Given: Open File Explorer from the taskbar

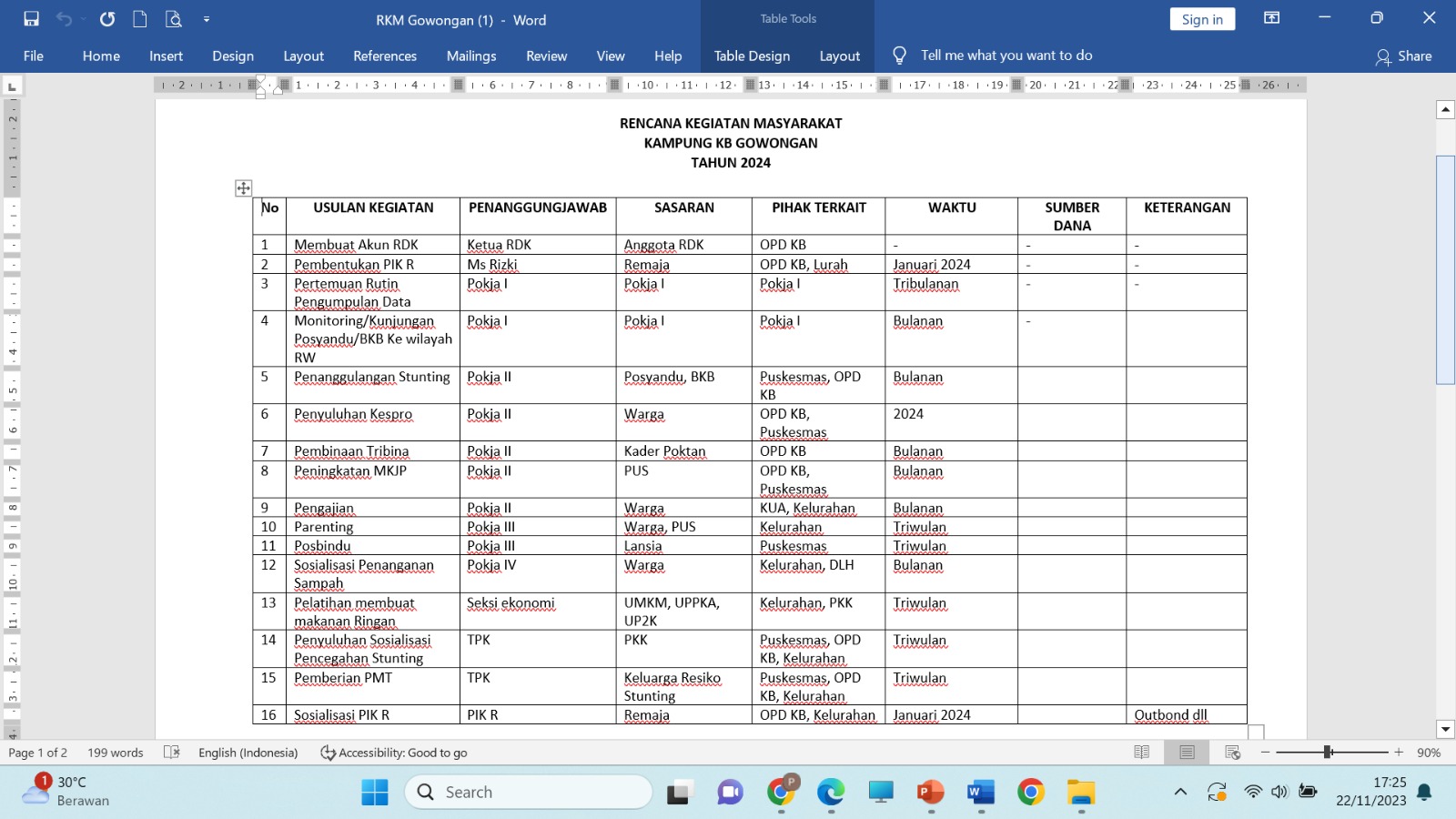Looking at the screenshot, I should [1080, 793].
